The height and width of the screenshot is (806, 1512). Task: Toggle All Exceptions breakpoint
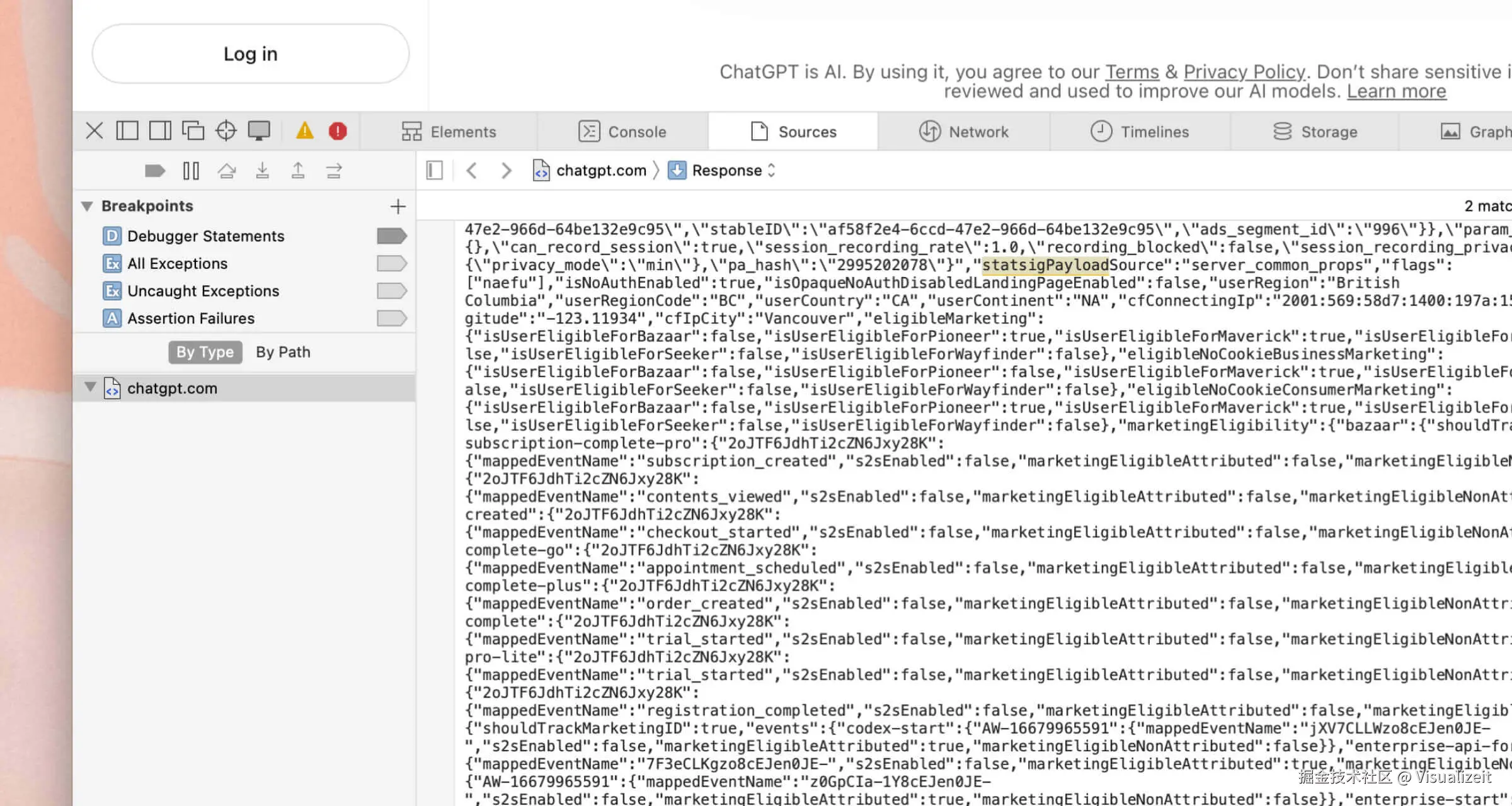point(392,263)
